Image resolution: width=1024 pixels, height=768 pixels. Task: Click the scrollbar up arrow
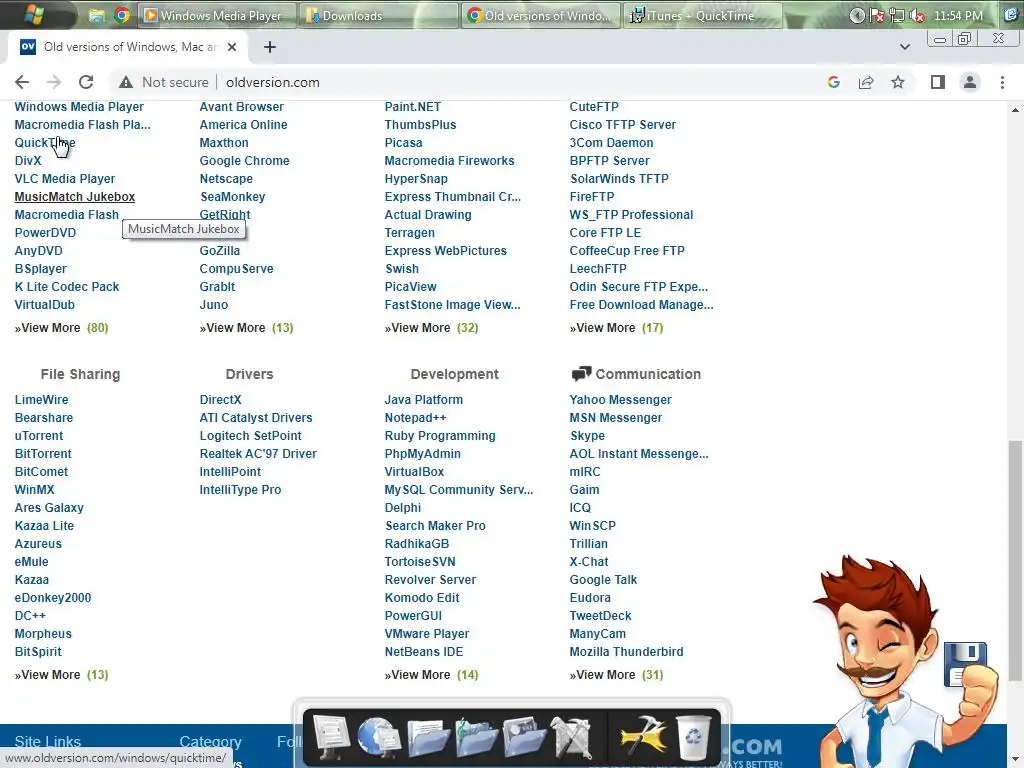(1015, 110)
